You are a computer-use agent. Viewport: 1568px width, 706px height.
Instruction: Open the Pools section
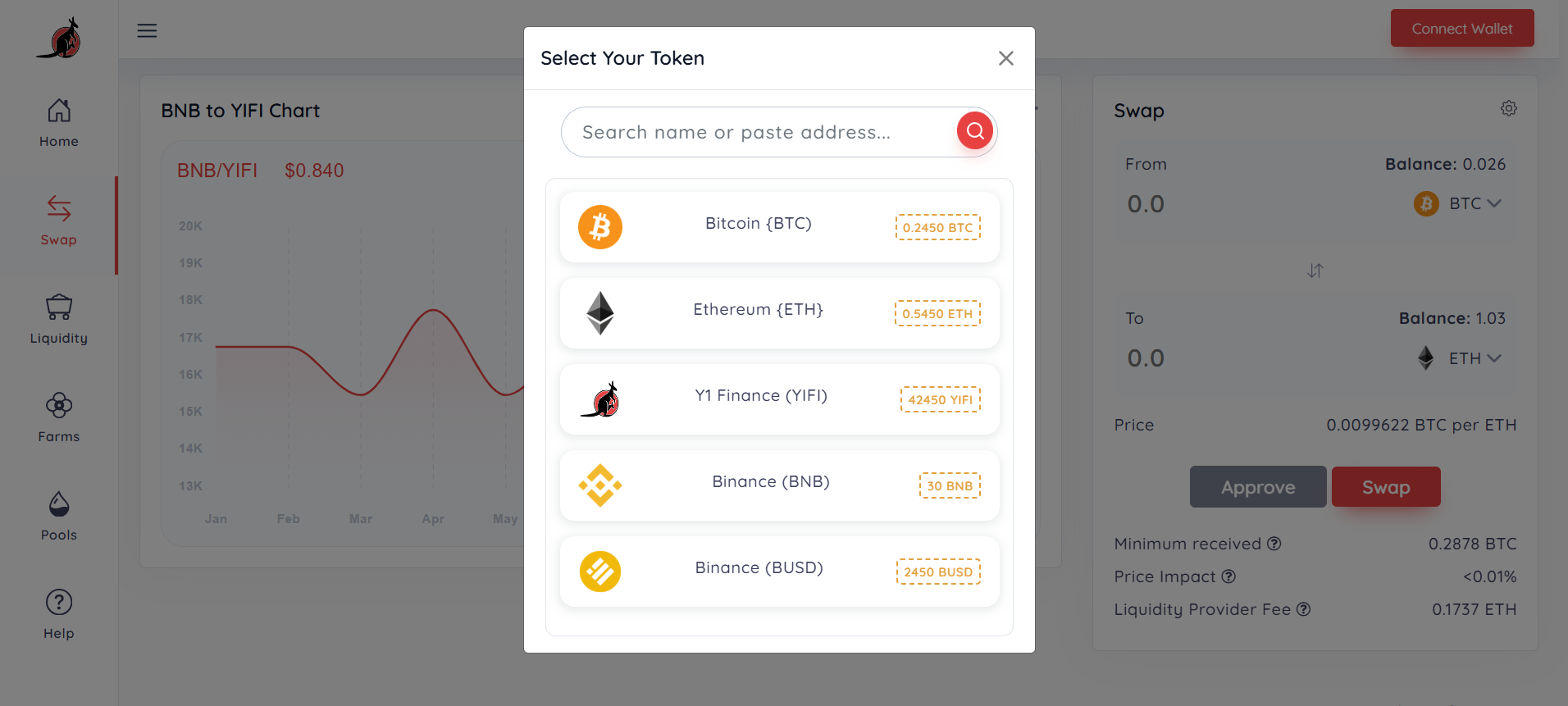59,517
